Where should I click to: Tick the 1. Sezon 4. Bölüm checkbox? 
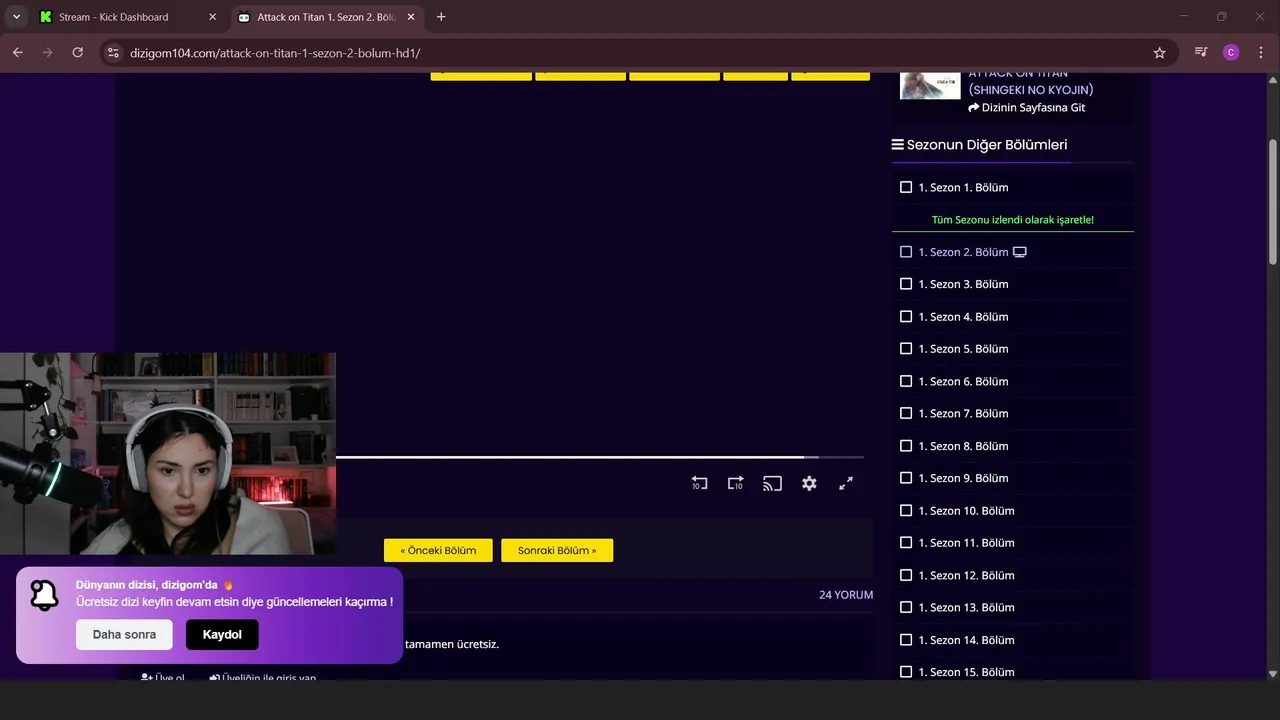(906, 316)
